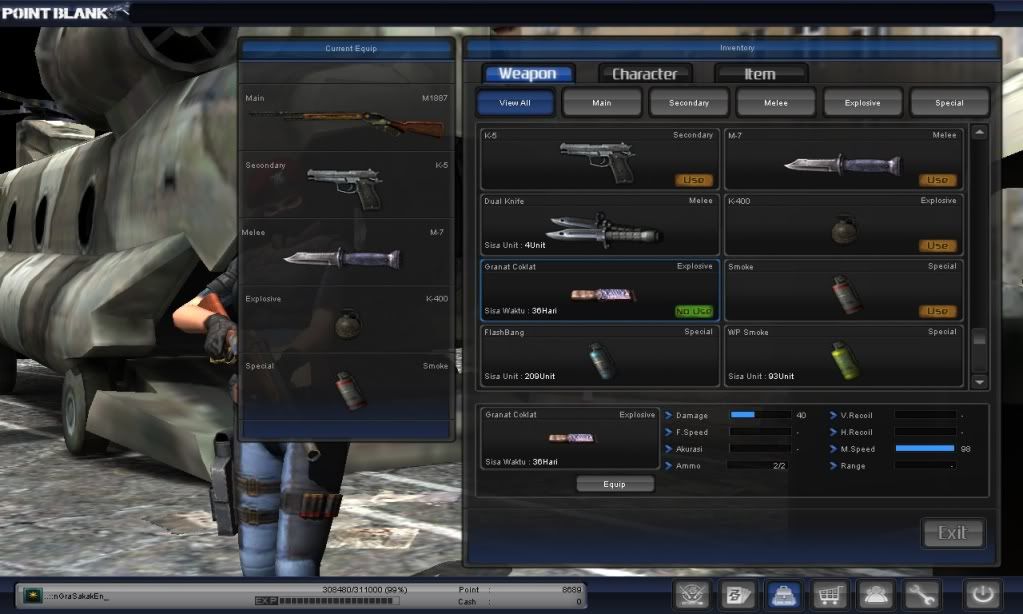Click the Granat Coklat detail preview image
The width and height of the screenshot is (1023, 614).
click(x=571, y=438)
